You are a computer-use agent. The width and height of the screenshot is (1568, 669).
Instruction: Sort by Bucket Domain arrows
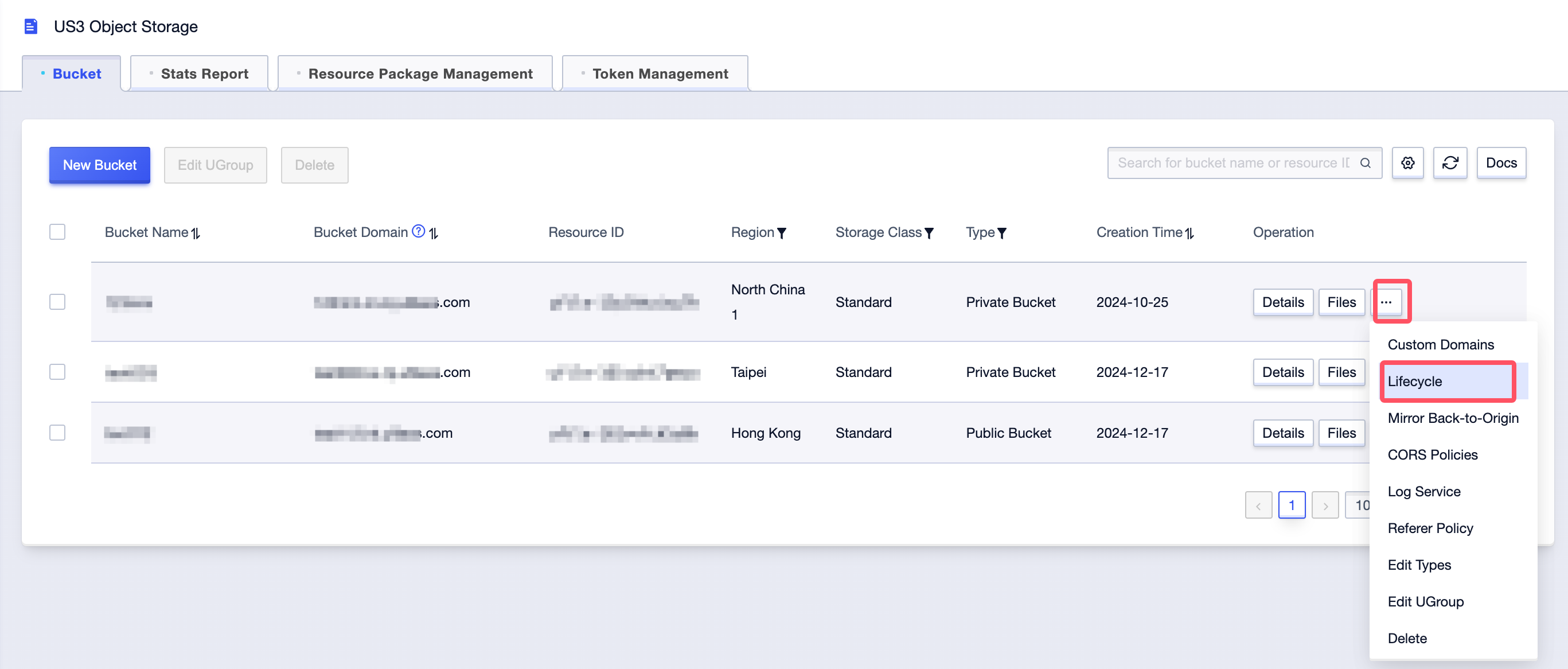coord(434,232)
